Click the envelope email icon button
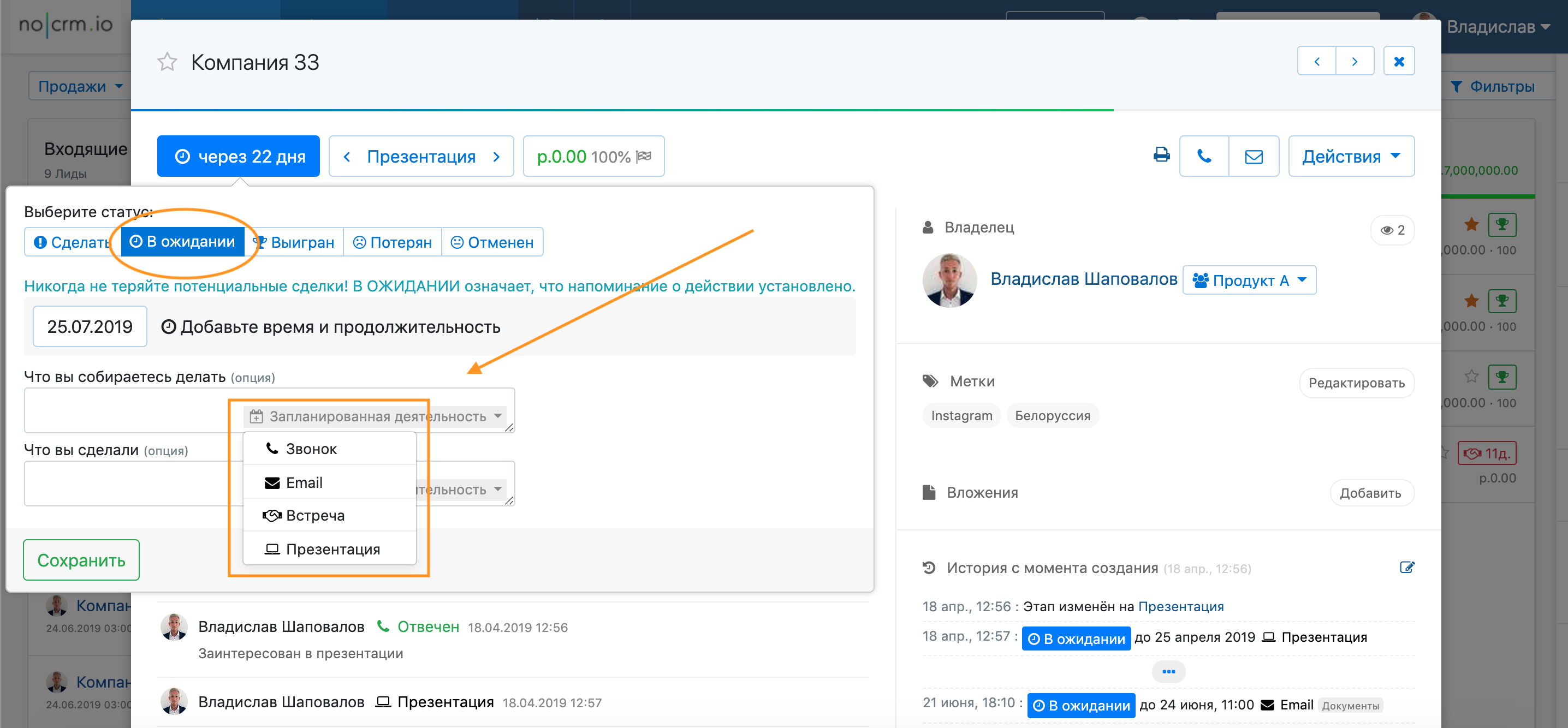 (1254, 156)
